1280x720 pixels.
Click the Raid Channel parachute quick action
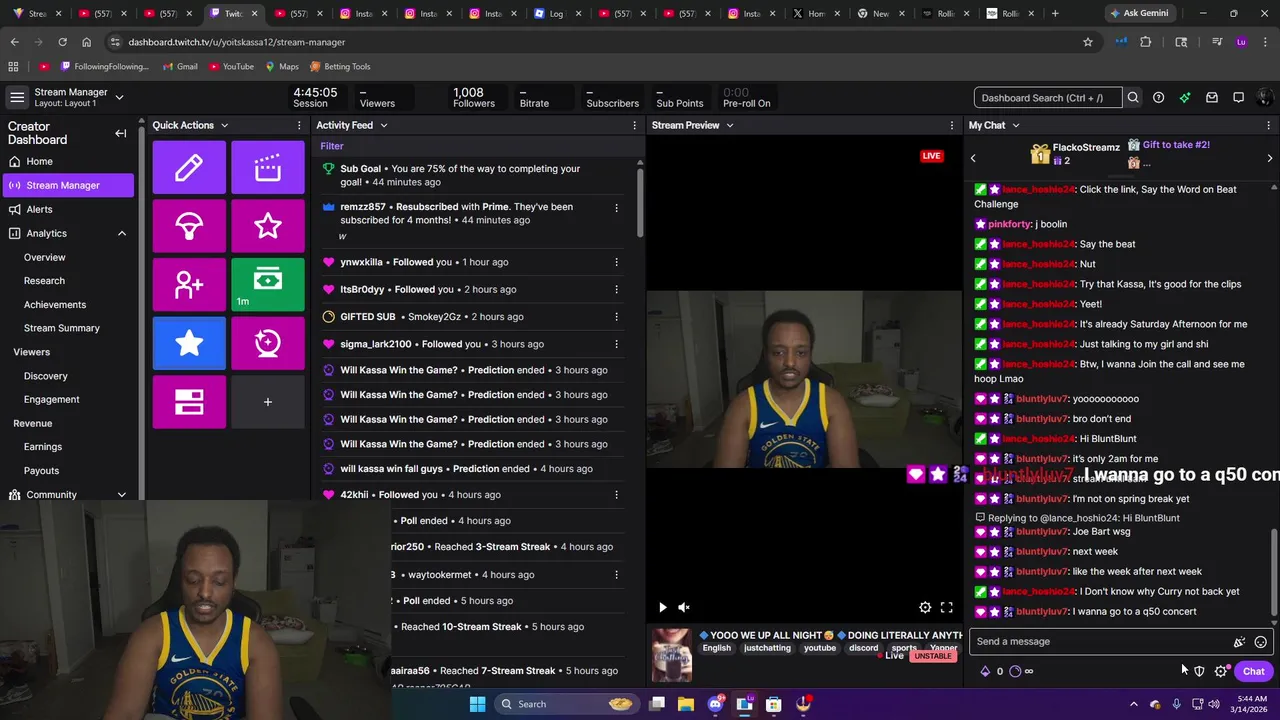point(189,226)
